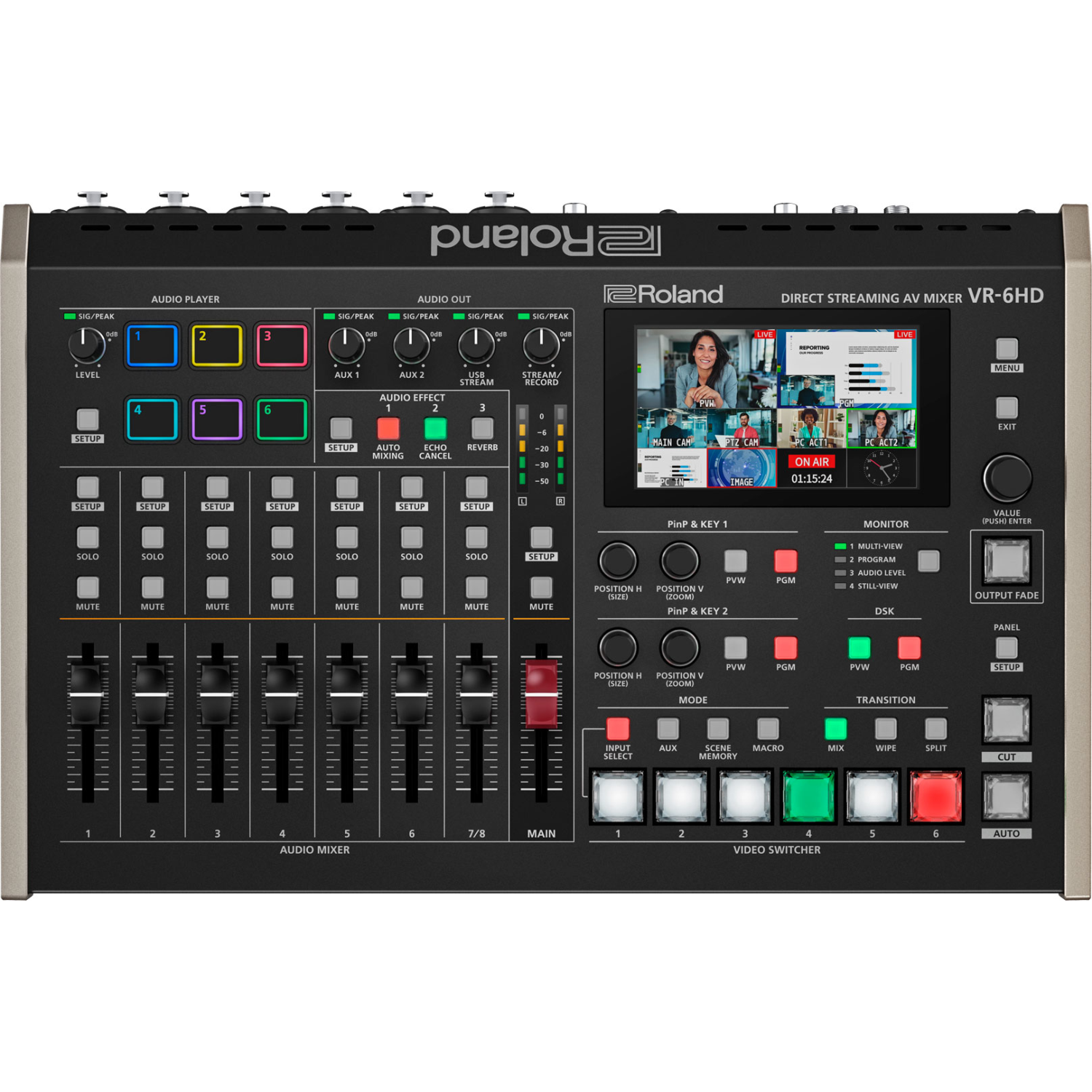
Task: Solo audio channel 1
Action: click(x=87, y=537)
